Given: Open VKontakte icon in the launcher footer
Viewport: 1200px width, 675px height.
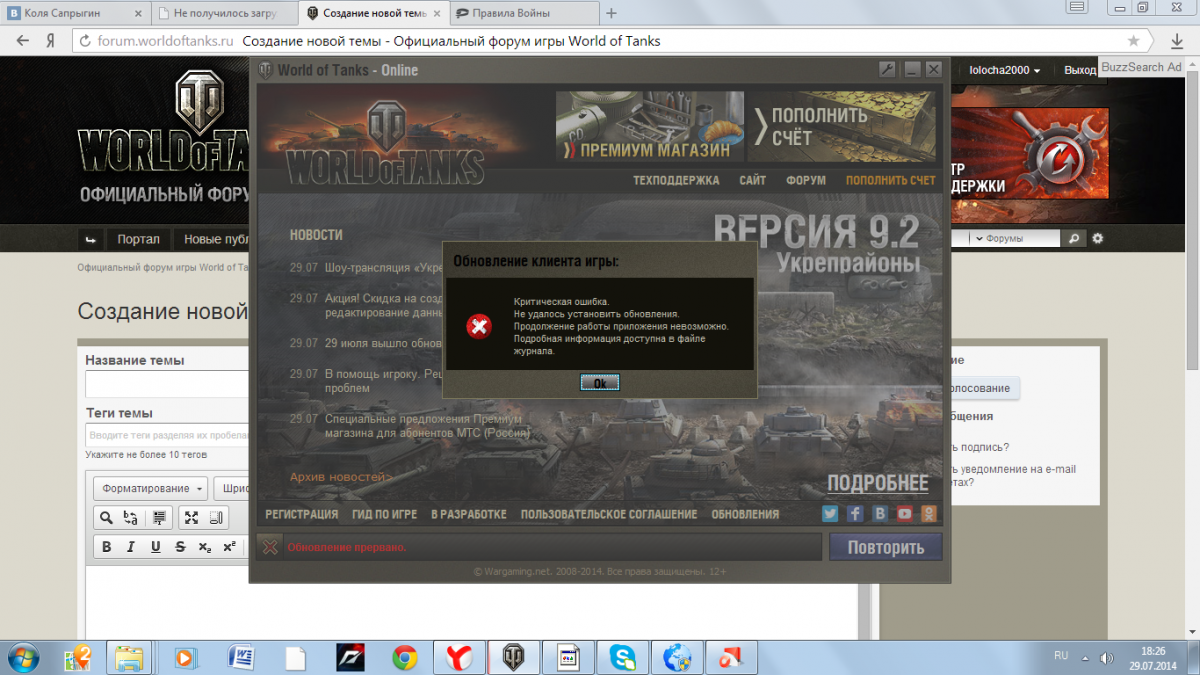Looking at the screenshot, I should [x=880, y=514].
